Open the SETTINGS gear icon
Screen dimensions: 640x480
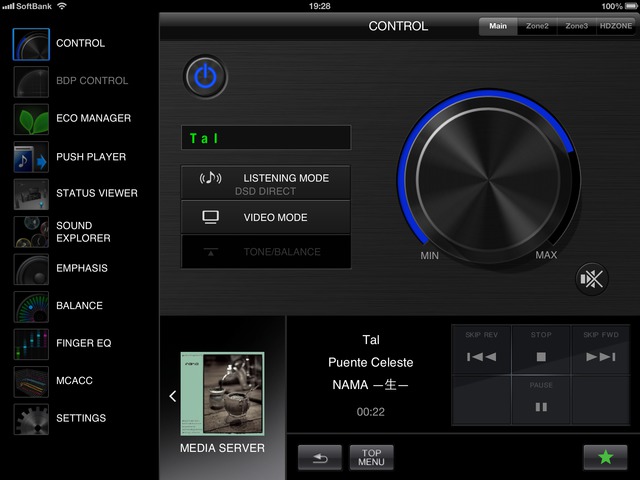pos(31,419)
